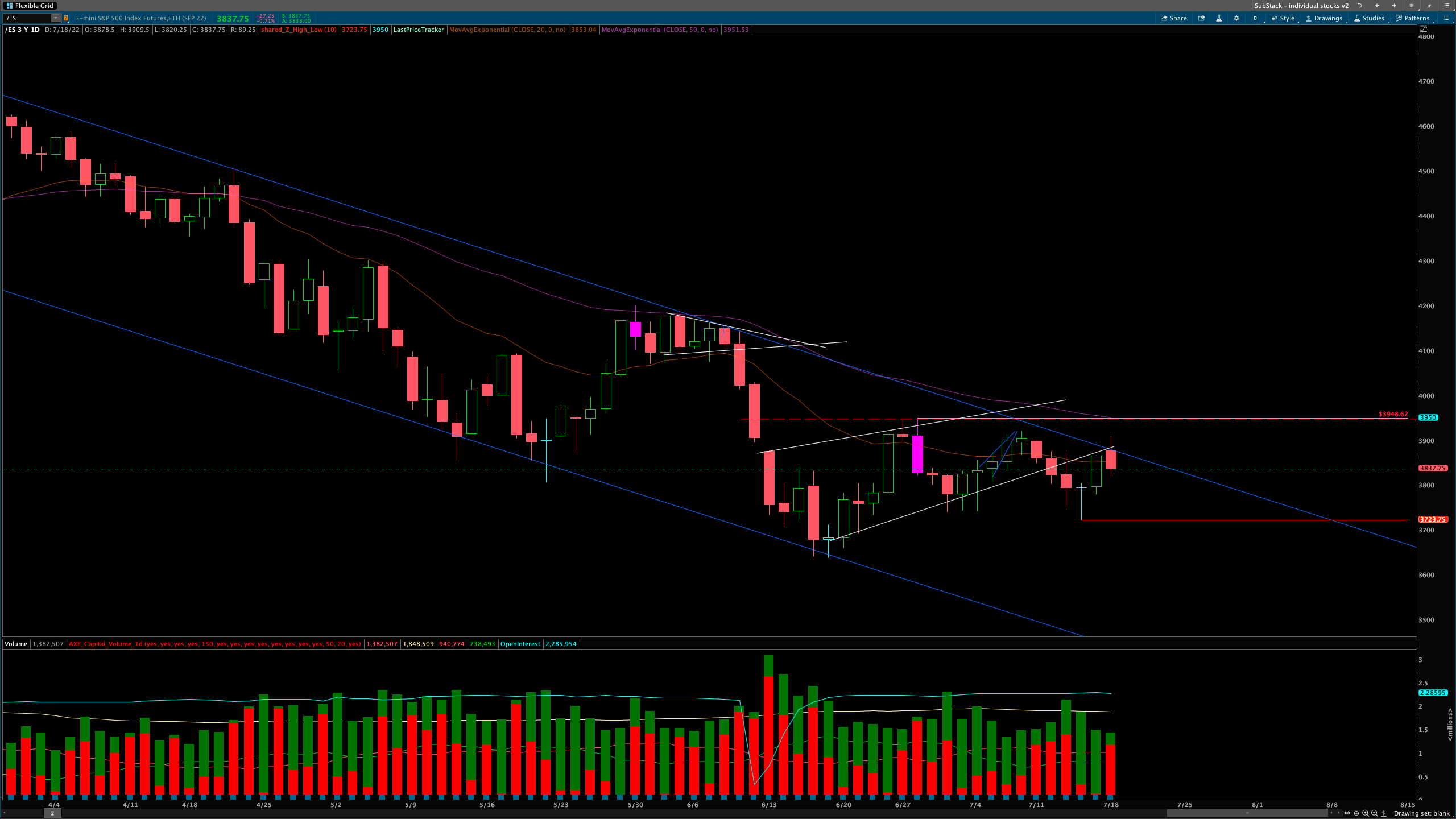Image resolution: width=1456 pixels, height=819 pixels.
Task: Click the zoom in magnifier icon
Action: pos(1365,813)
